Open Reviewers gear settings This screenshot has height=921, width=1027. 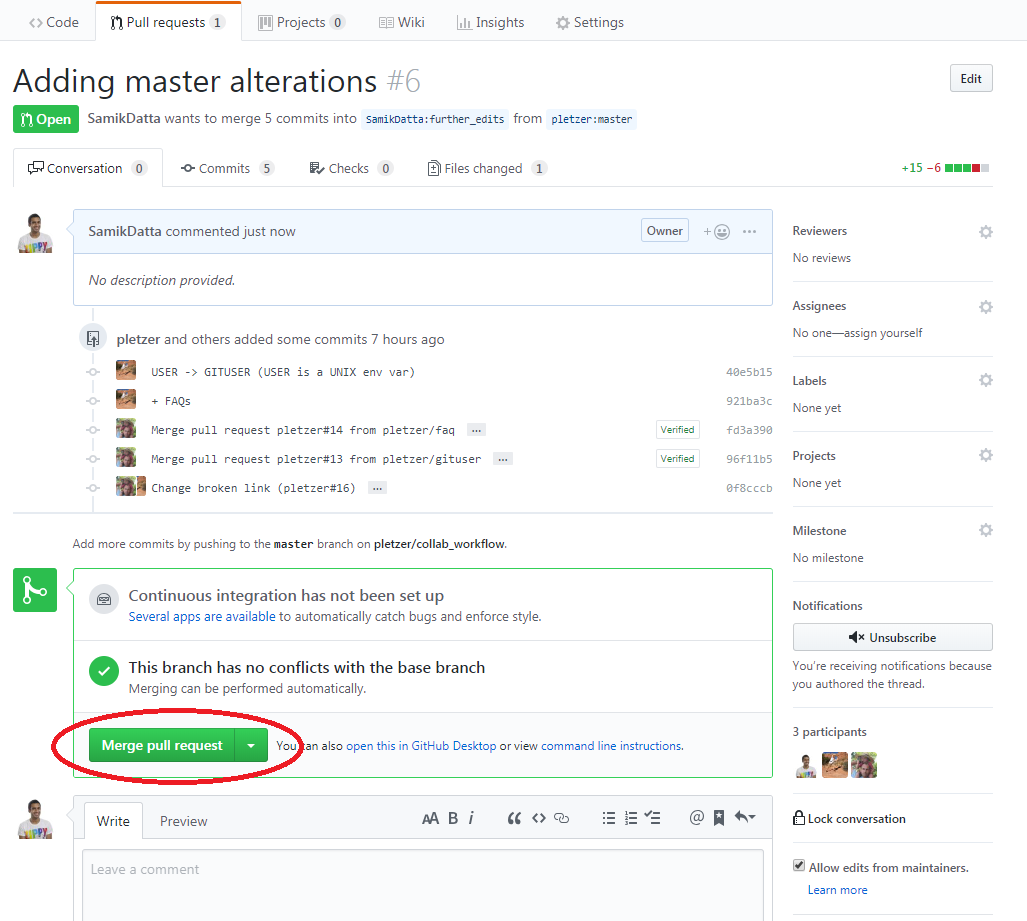985,232
